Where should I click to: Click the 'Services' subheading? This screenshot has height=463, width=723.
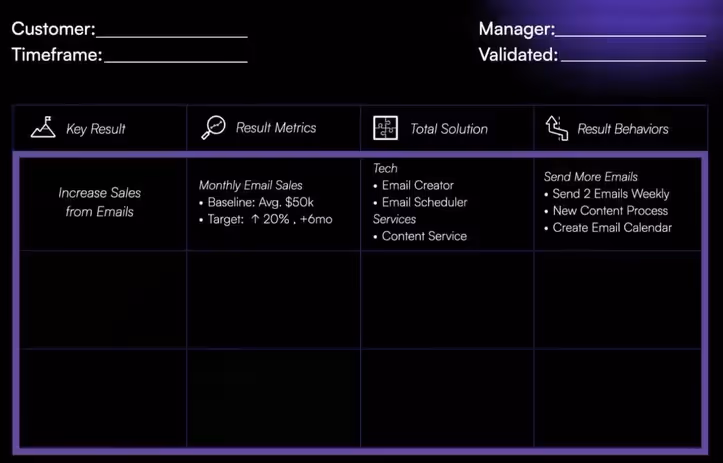394,219
